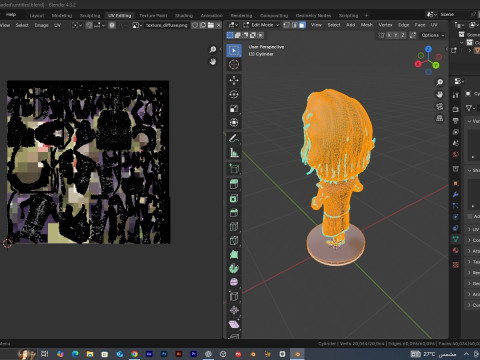The height and width of the screenshot is (360, 480).
Task: Unlink texture_diffuse.png with X button
Action: (219, 25)
